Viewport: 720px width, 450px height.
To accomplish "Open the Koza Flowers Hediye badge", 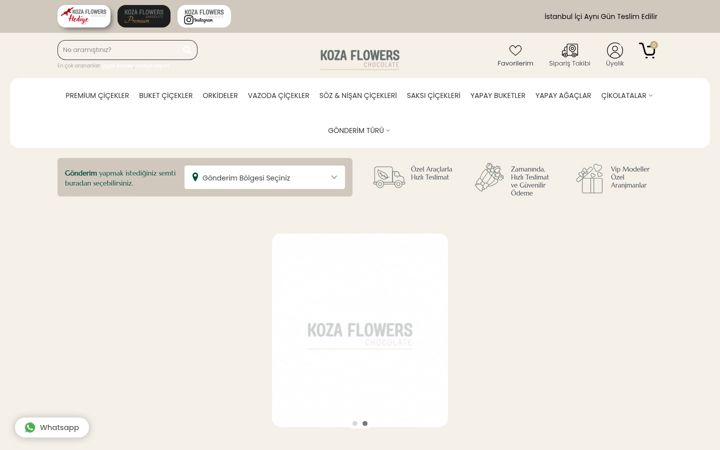I will [84, 17].
